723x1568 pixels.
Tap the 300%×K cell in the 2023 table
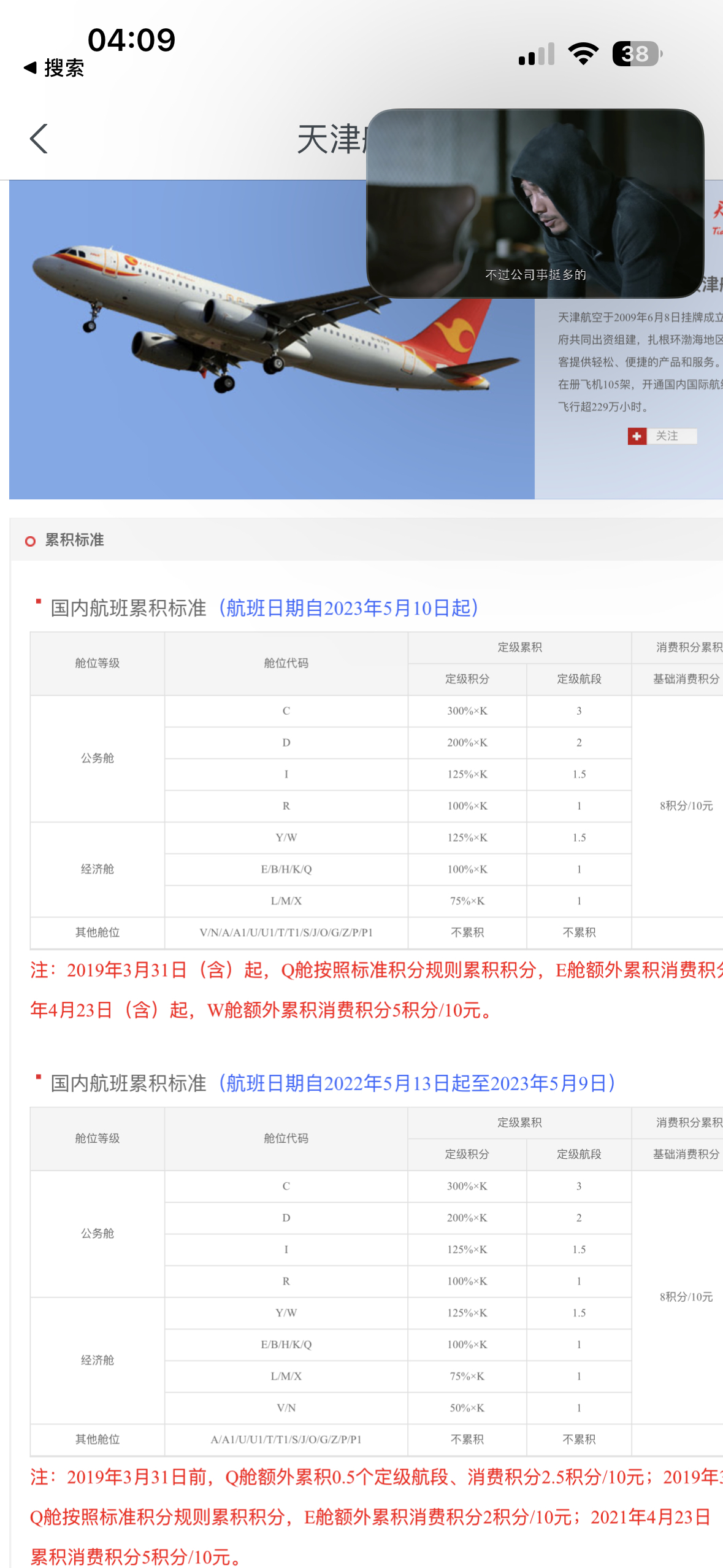tap(467, 711)
